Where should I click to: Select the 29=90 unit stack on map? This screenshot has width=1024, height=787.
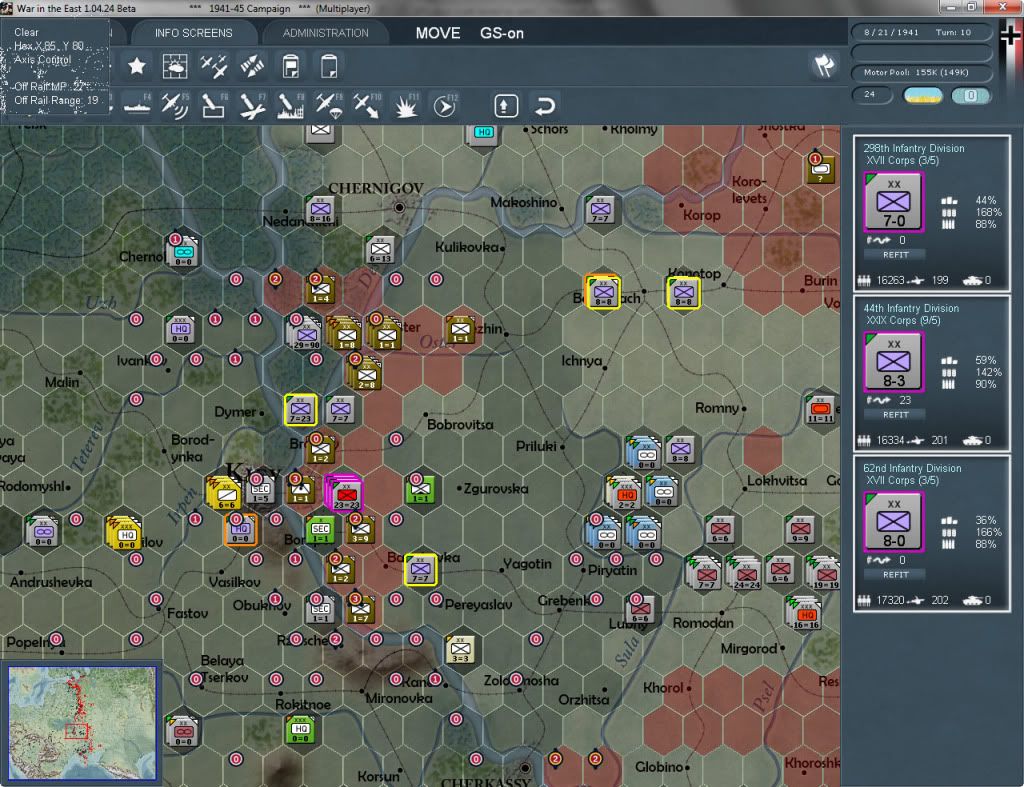coord(305,333)
